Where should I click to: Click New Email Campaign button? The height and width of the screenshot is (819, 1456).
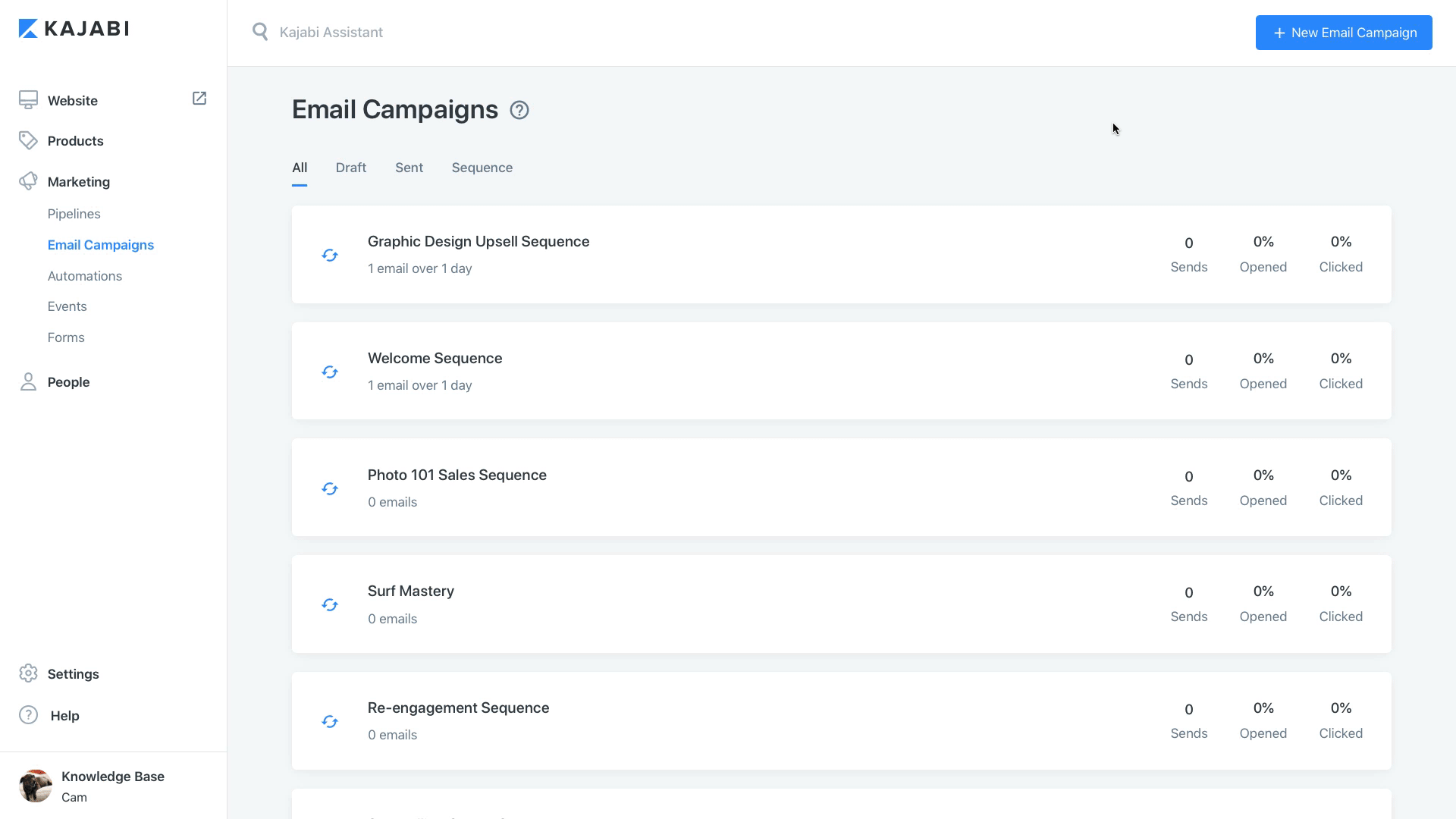click(x=1344, y=33)
